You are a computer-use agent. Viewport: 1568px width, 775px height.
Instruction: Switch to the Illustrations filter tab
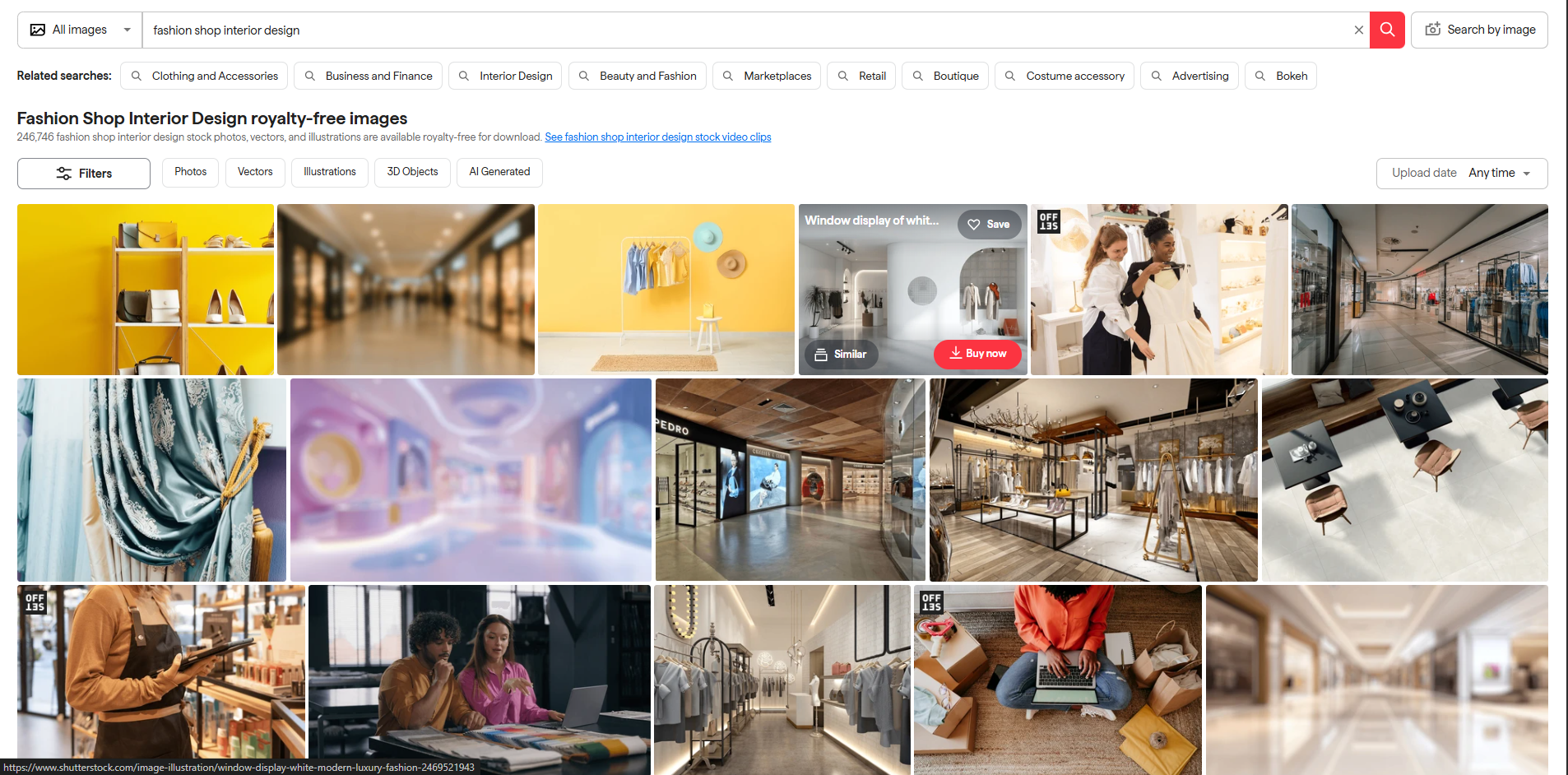point(329,172)
